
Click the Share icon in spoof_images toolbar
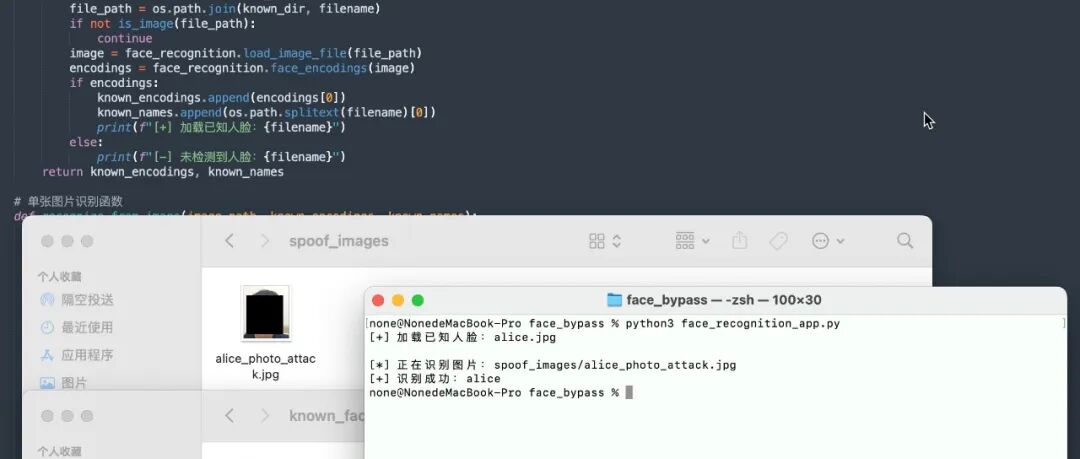point(740,241)
